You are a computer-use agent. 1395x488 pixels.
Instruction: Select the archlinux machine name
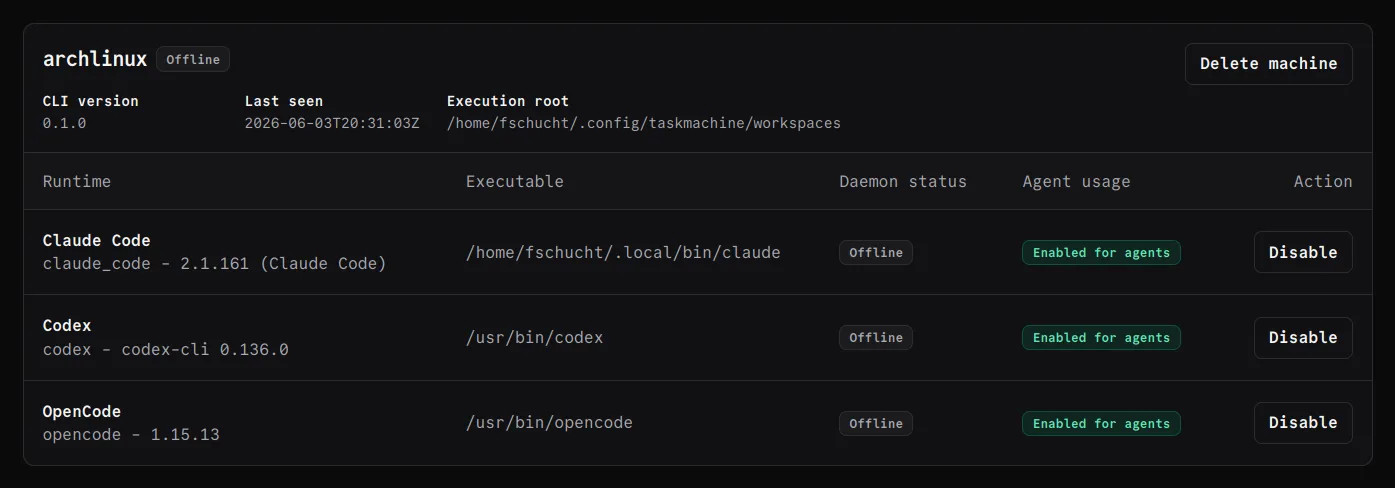coord(95,59)
